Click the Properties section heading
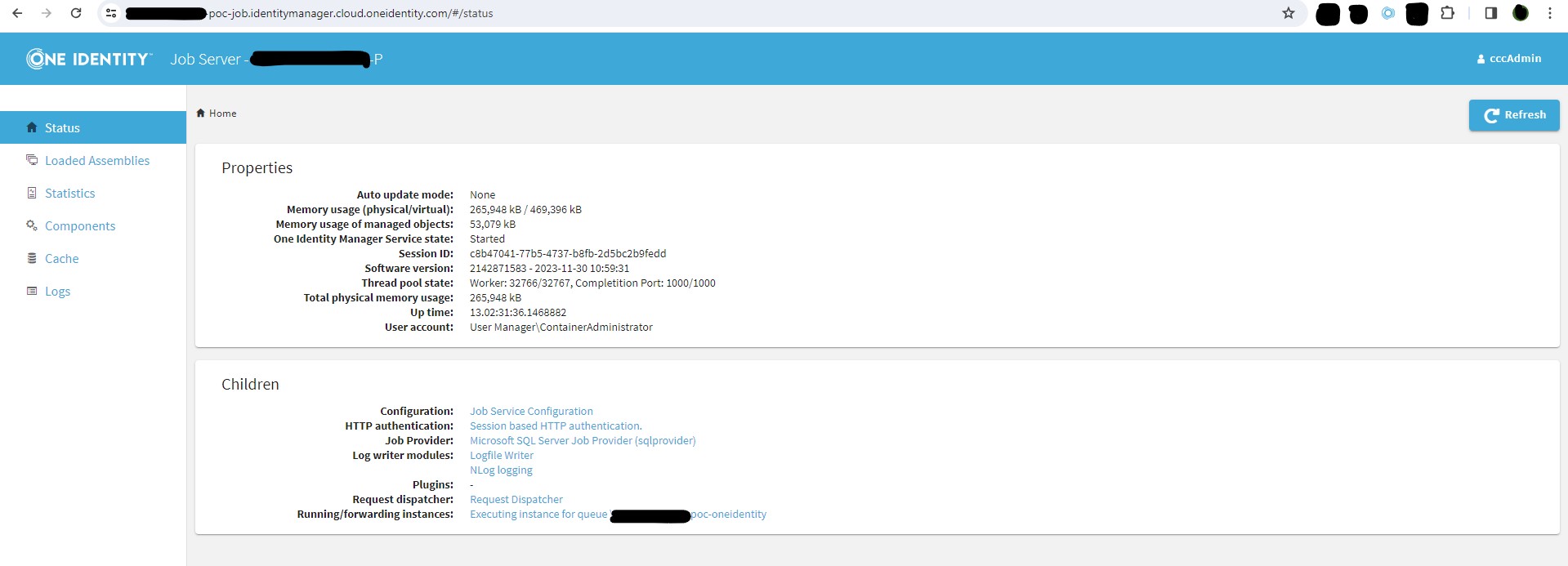Image resolution: width=1568 pixels, height=566 pixels. click(x=257, y=168)
